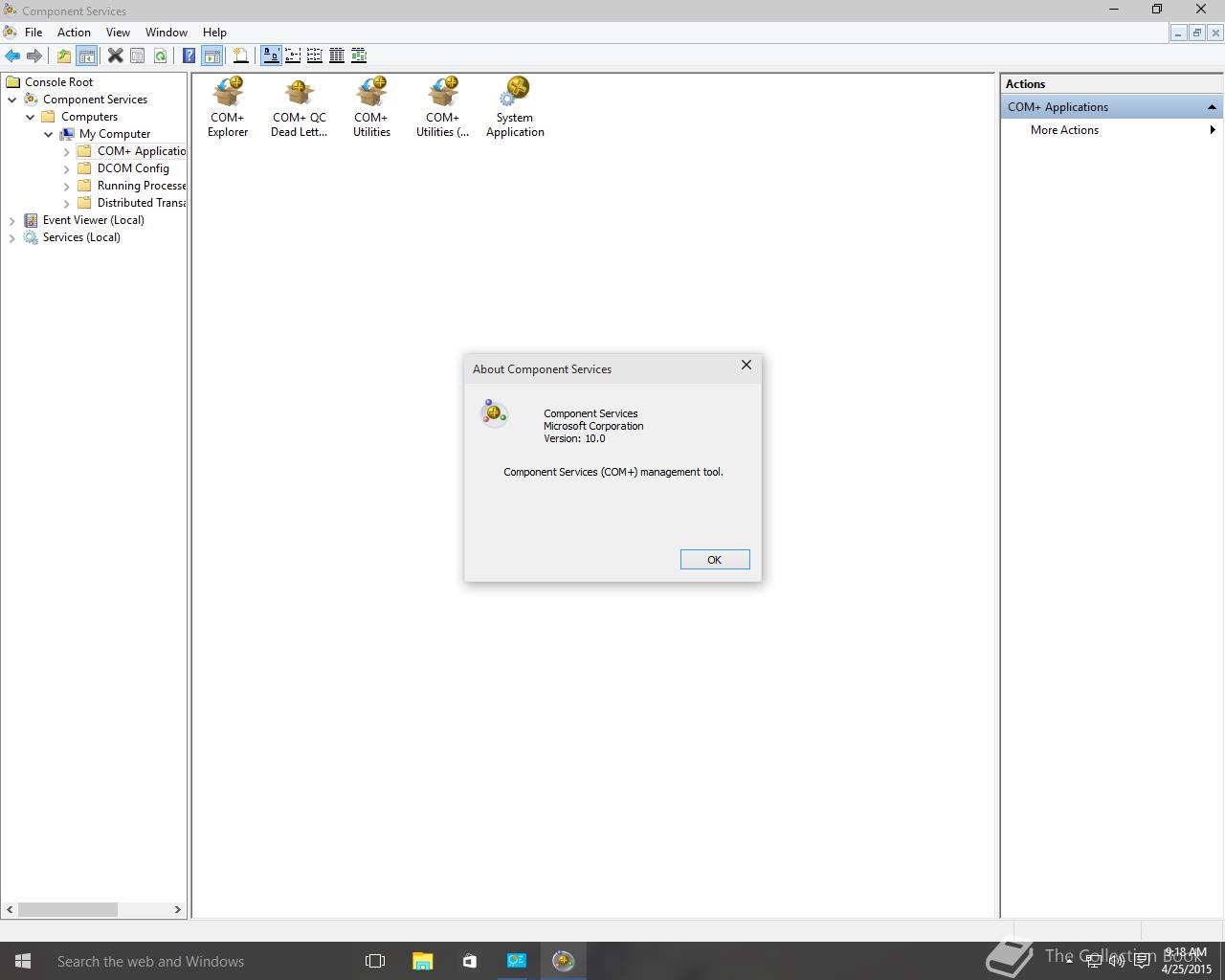Expand the DCOM Config tree node

pos(67,168)
